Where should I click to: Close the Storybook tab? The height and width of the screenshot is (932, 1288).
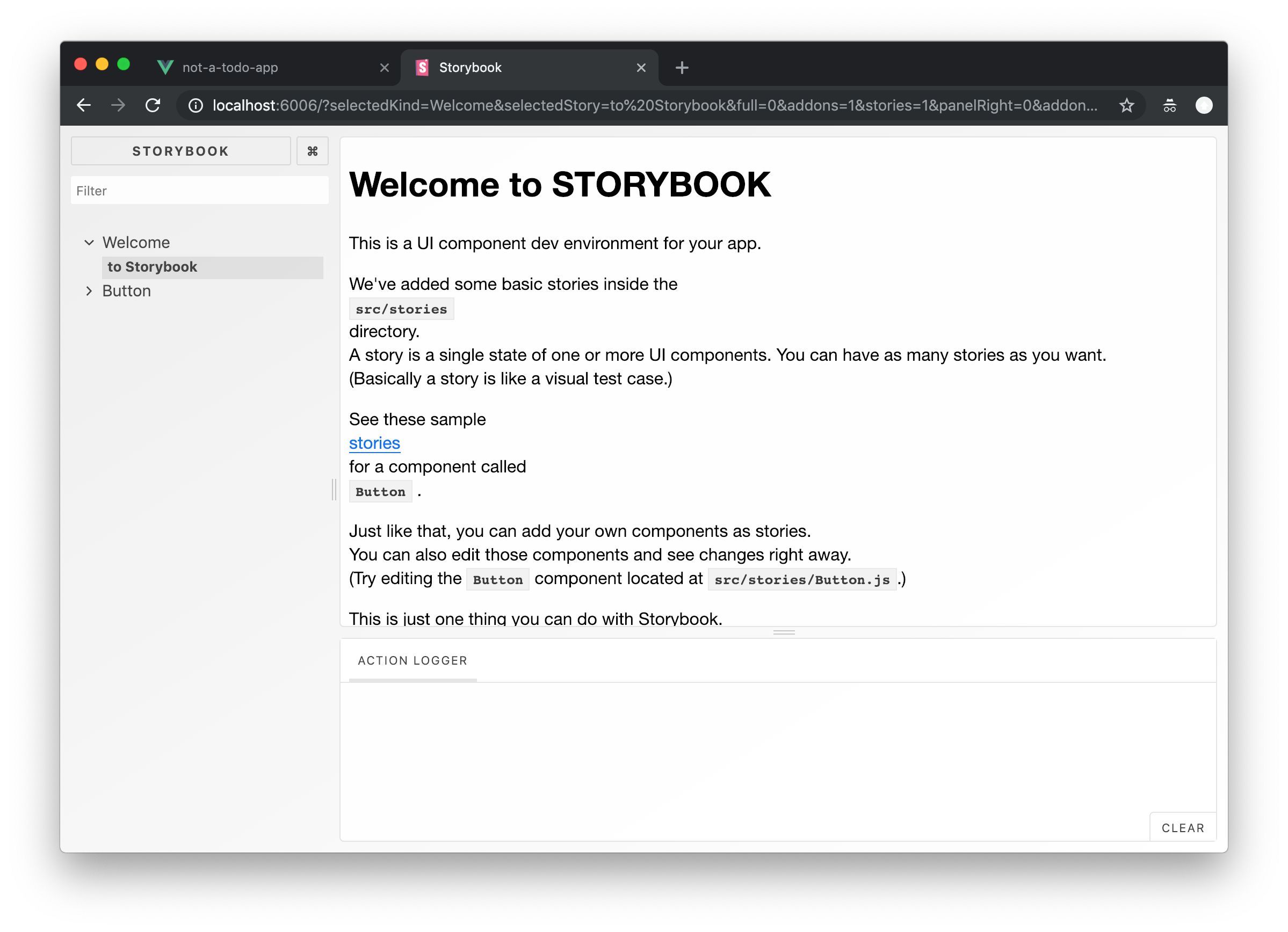(641, 68)
